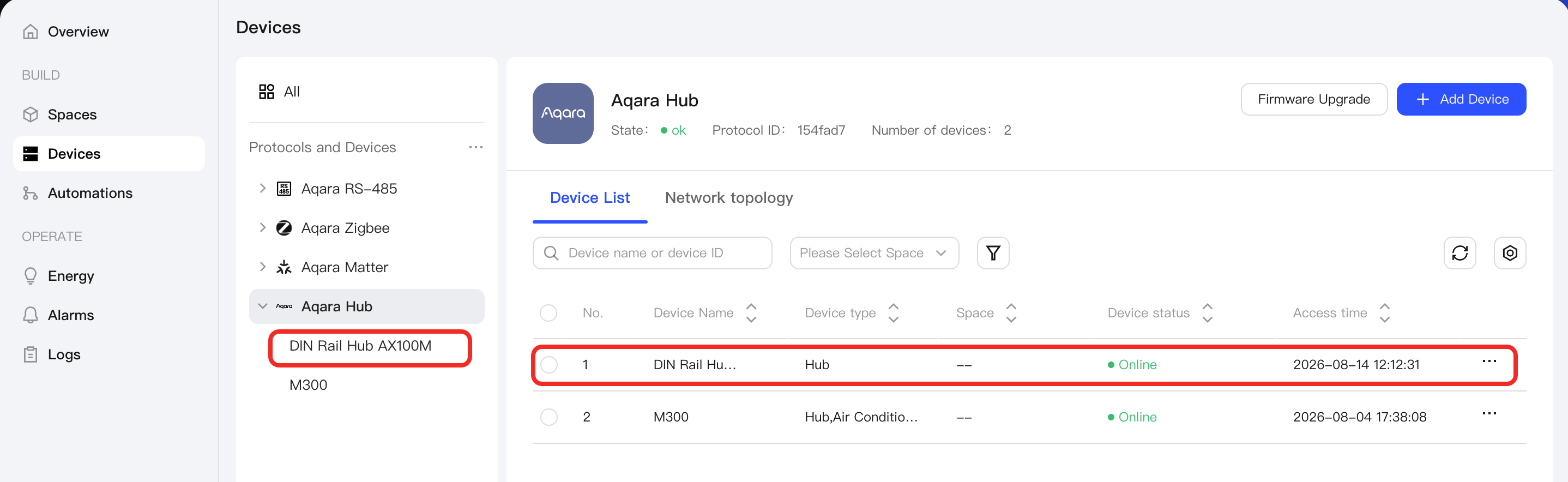Click the Aqara RS-485 protocol icon
The image size is (1568, 482).
tap(284, 189)
